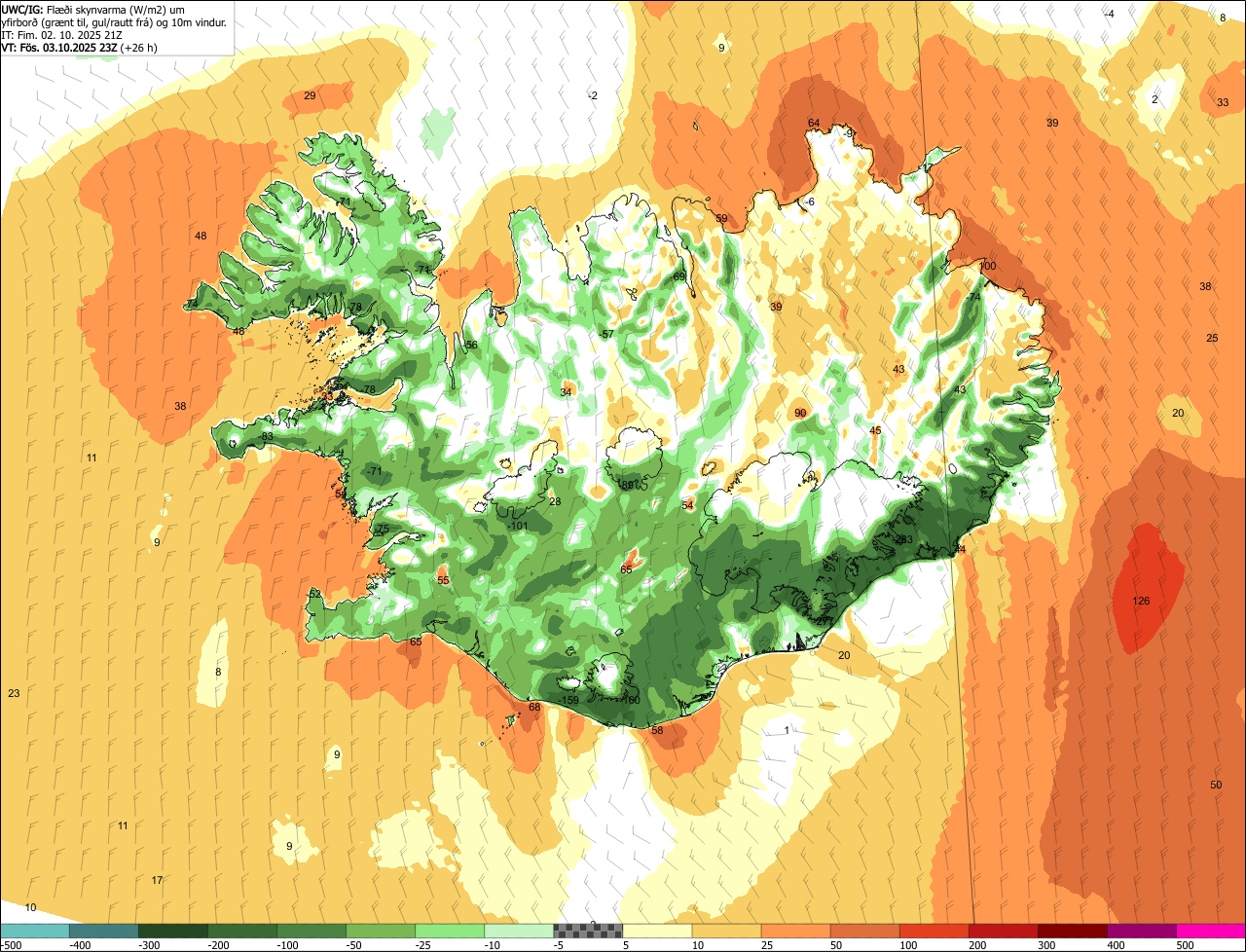This screenshot has width=1246, height=952.
Task: Click the map value '23'
Action: tap(14, 693)
